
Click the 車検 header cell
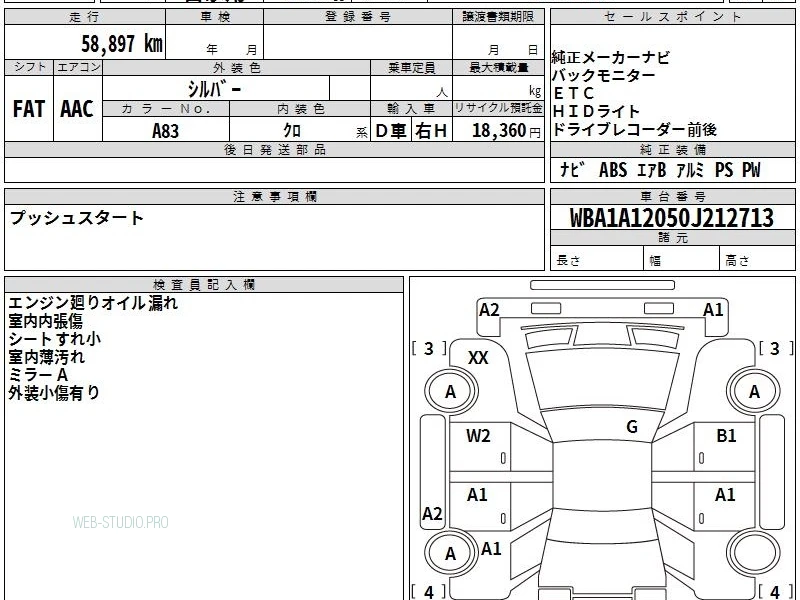[x=215, y=17]
